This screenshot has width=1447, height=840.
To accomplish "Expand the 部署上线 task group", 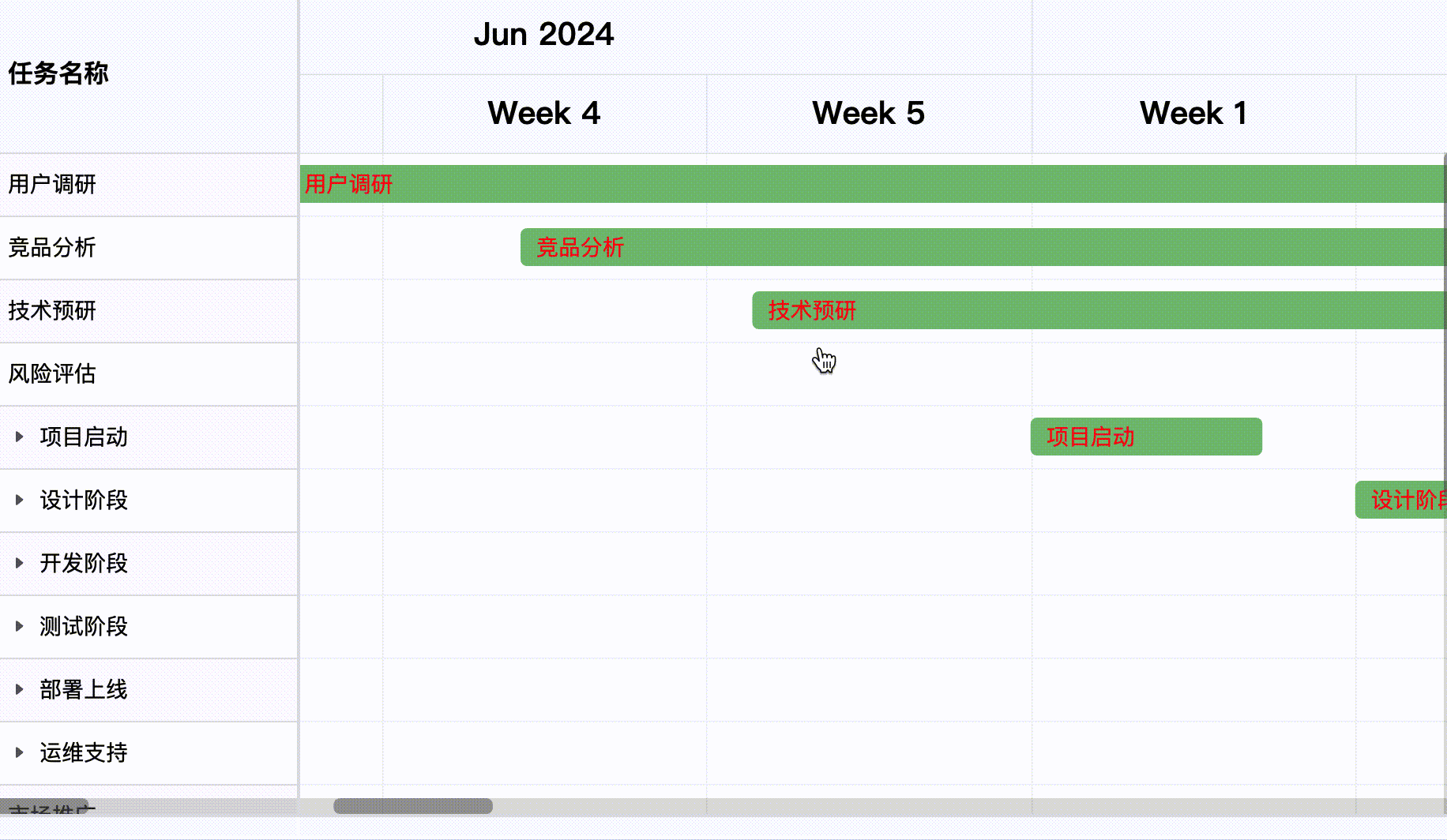I will (20, 689).
